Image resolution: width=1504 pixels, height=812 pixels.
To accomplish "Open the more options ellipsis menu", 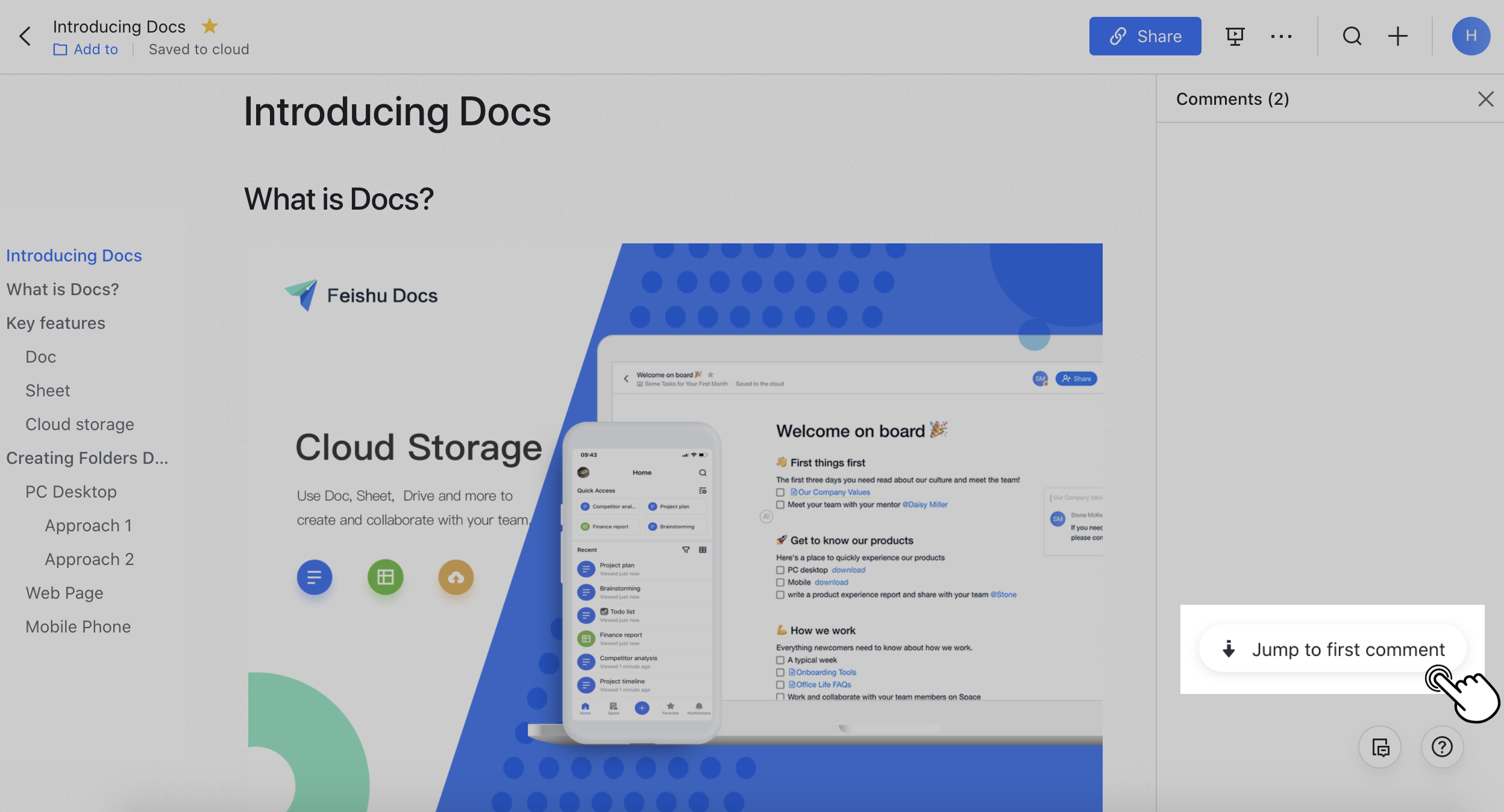I will [1281, 36].
